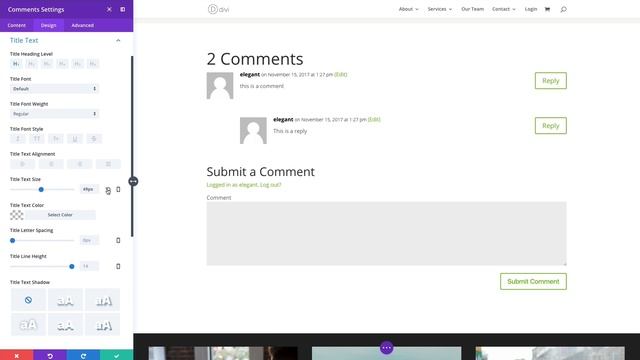640x360 pixels.
Task: Click the 'Log out?' link
Action: pos(270,185)
